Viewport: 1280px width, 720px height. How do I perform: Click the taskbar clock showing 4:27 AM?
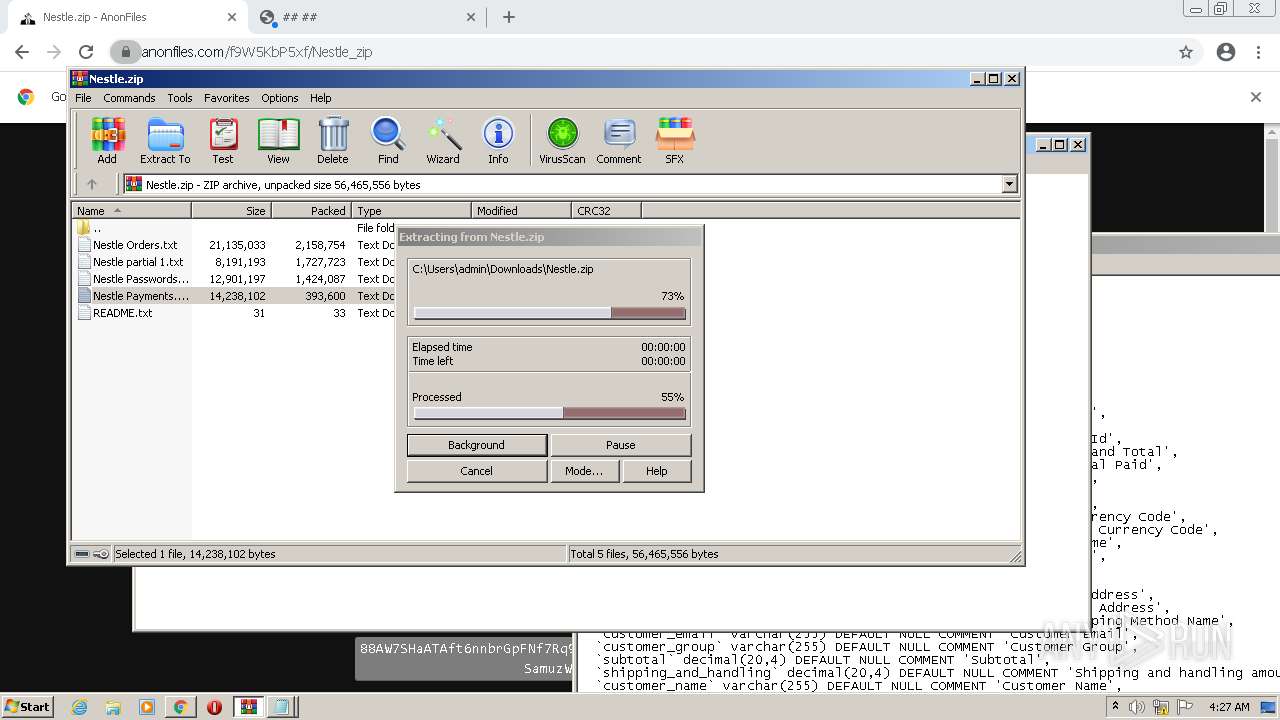coord(1229,707)
